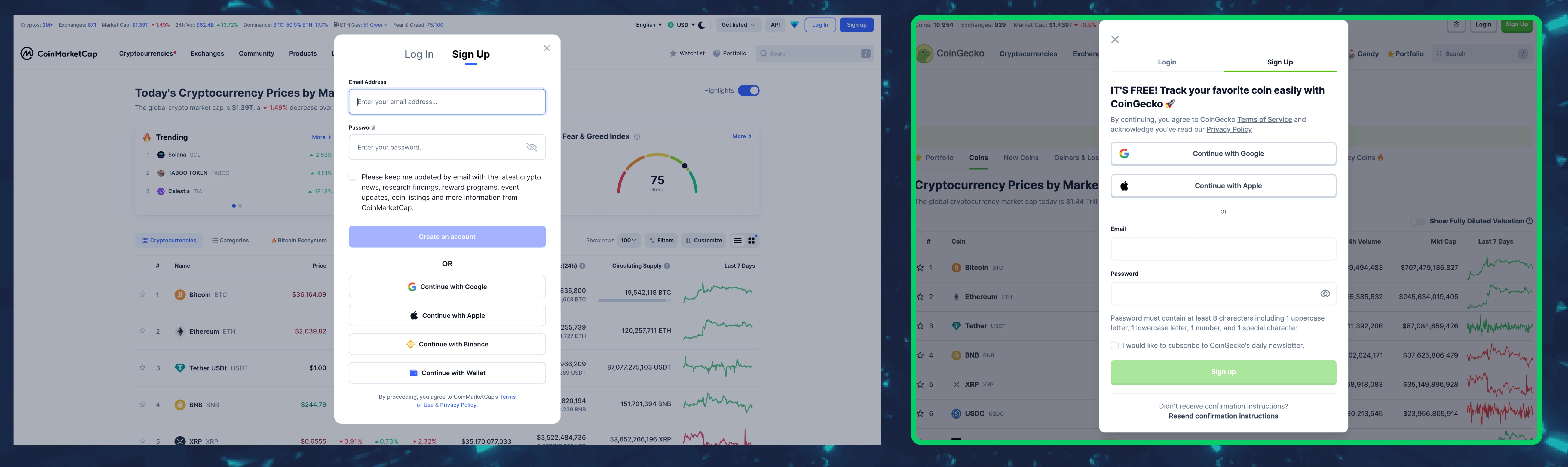Star Ethereum in the CoinMarketCap table
This screenshot has width=1568, height=467.
[x=142, y=331]
